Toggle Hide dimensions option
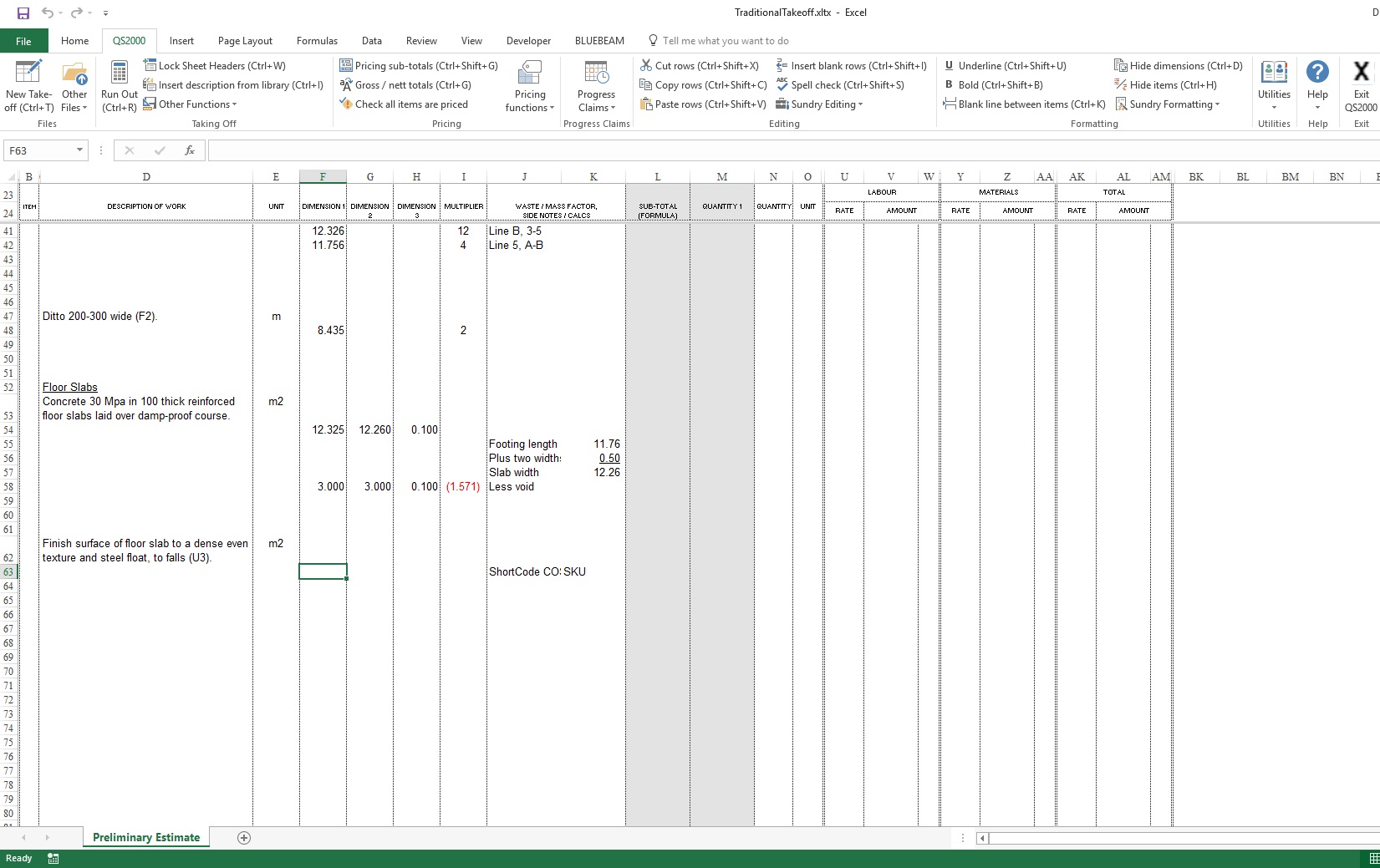 (x=1178, y=66)
